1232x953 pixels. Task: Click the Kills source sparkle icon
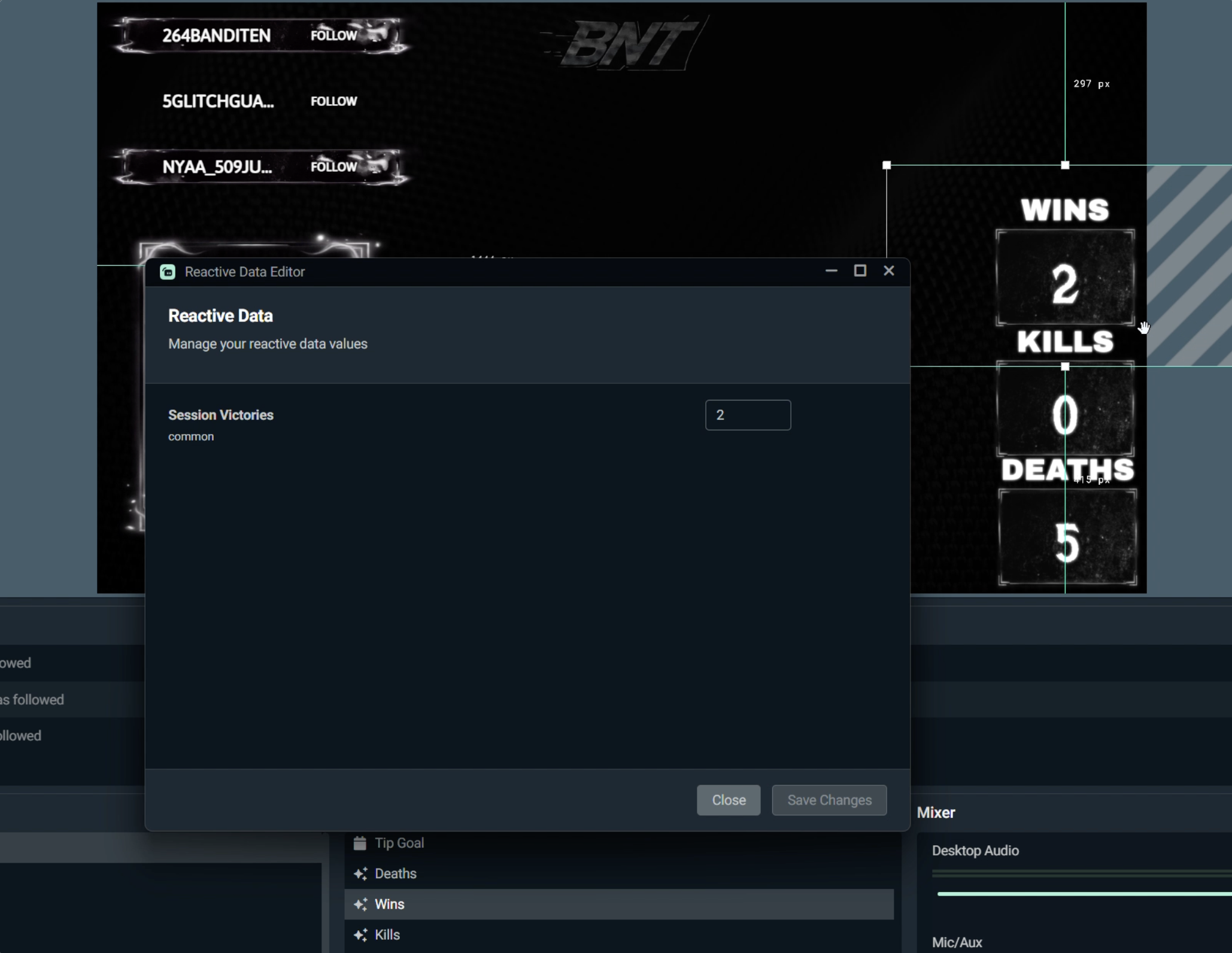tap(360, 934)
